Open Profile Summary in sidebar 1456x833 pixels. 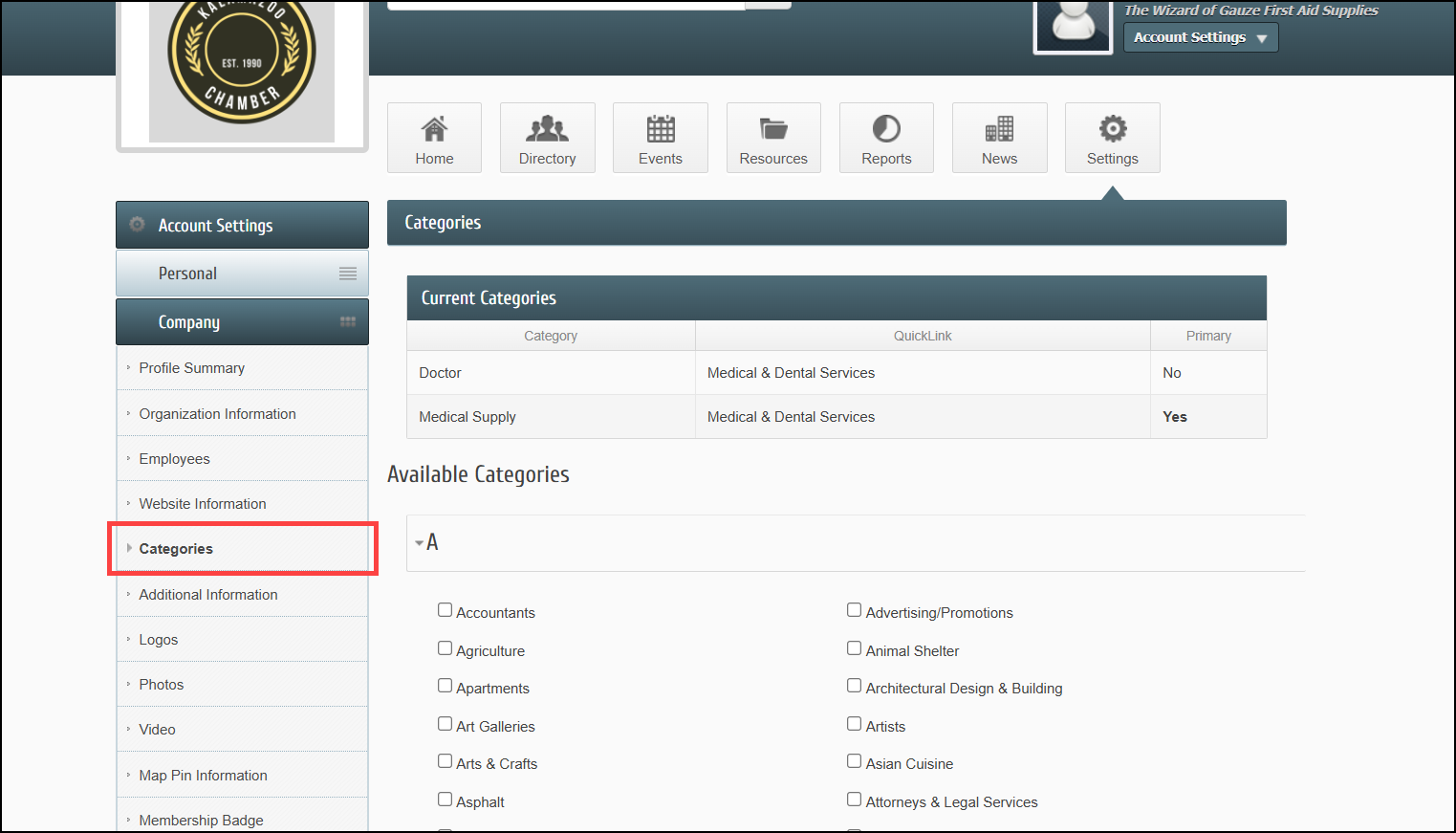[x=191, y=368]
